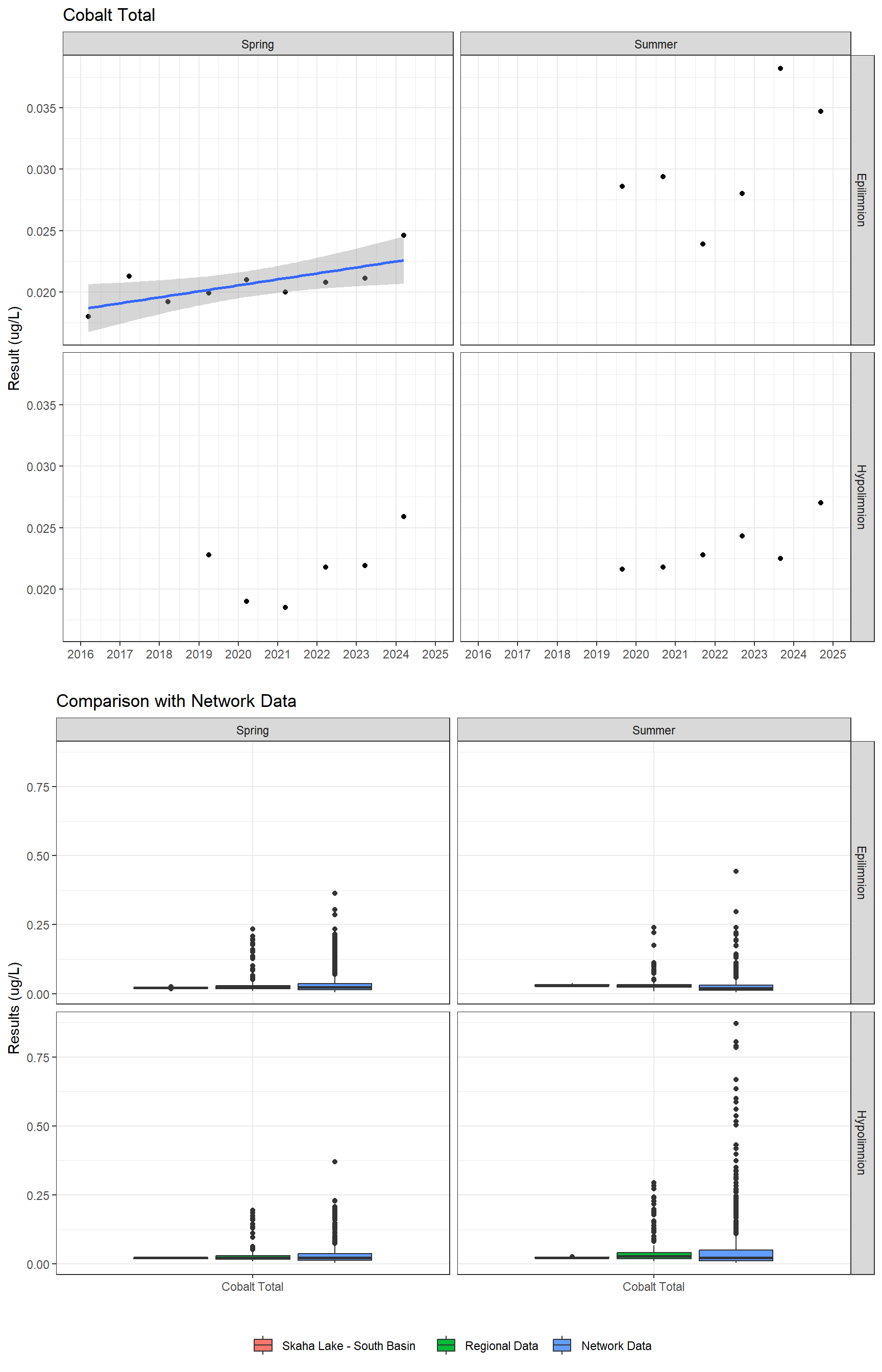
Task: Click the top Network outlier in Summer Hypolimnion
Action: 736,1023
